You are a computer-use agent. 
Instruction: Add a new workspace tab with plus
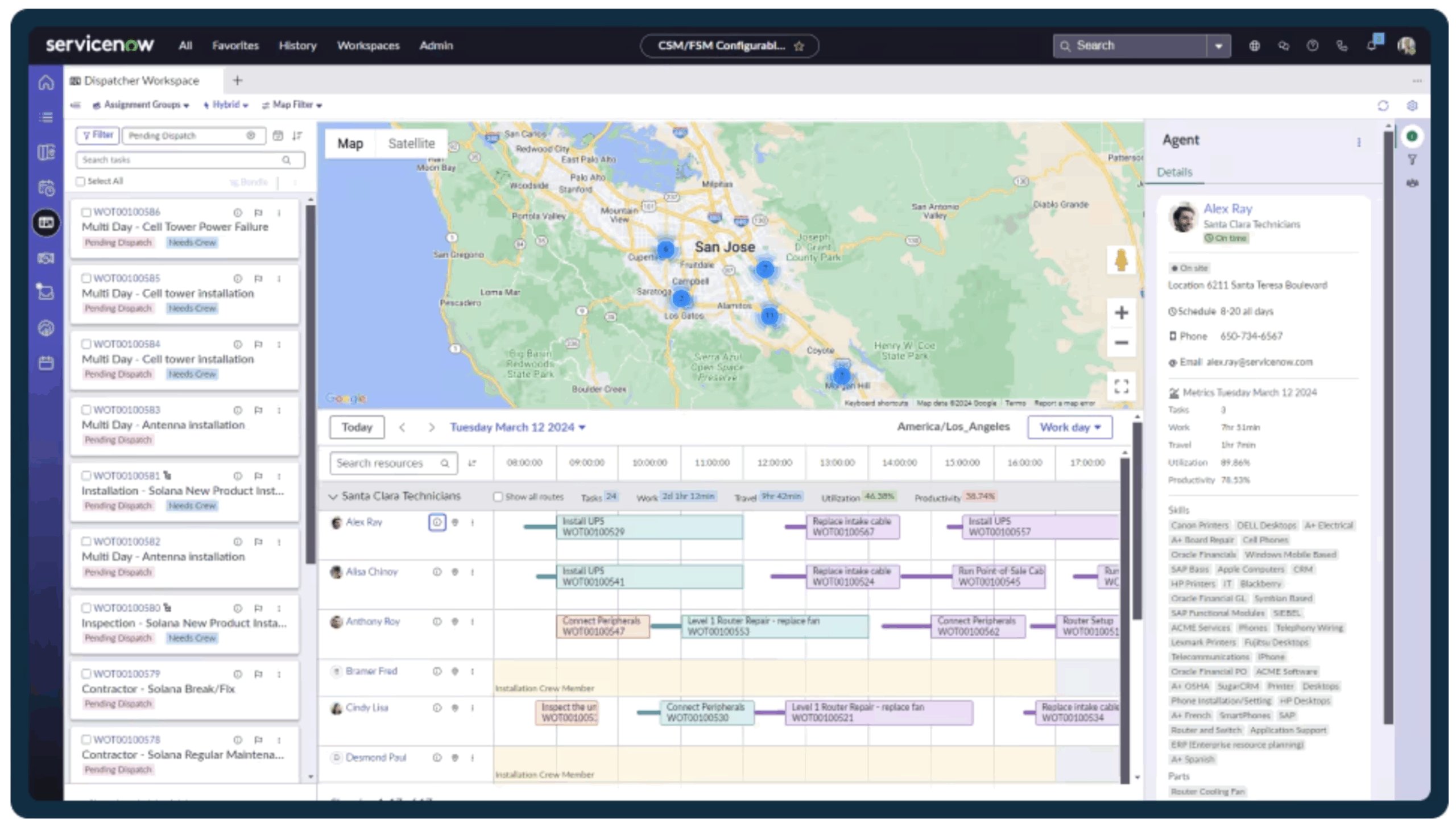(238, 81)
